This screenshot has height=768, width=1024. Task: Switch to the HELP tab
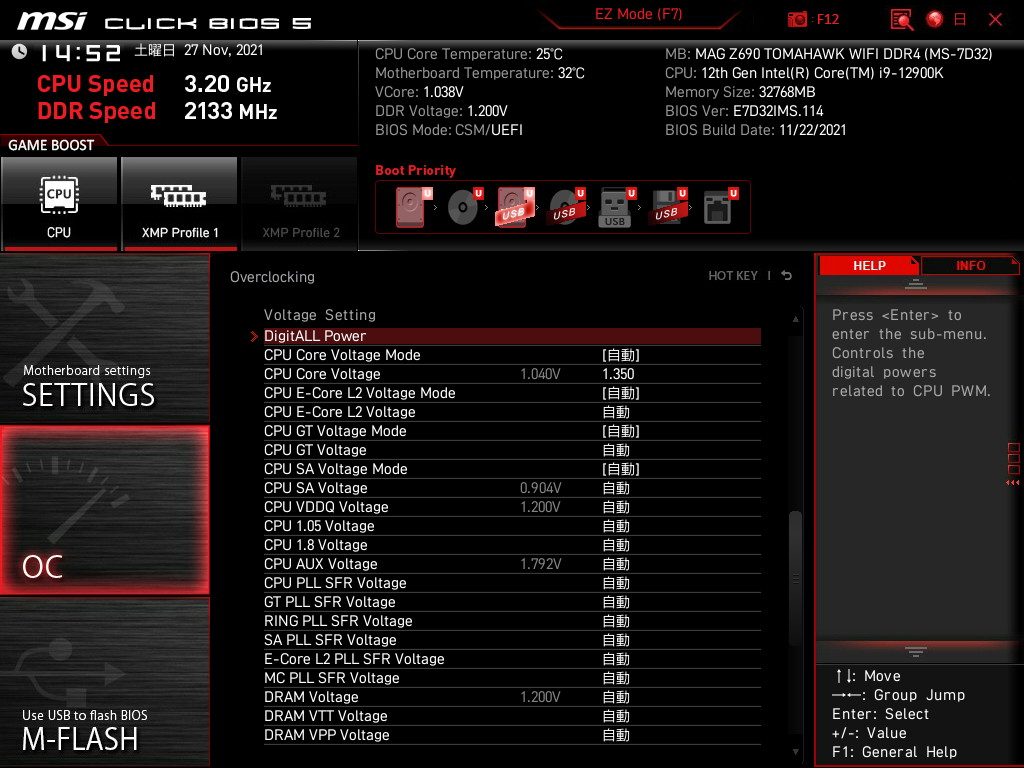(x=869, y=266)
